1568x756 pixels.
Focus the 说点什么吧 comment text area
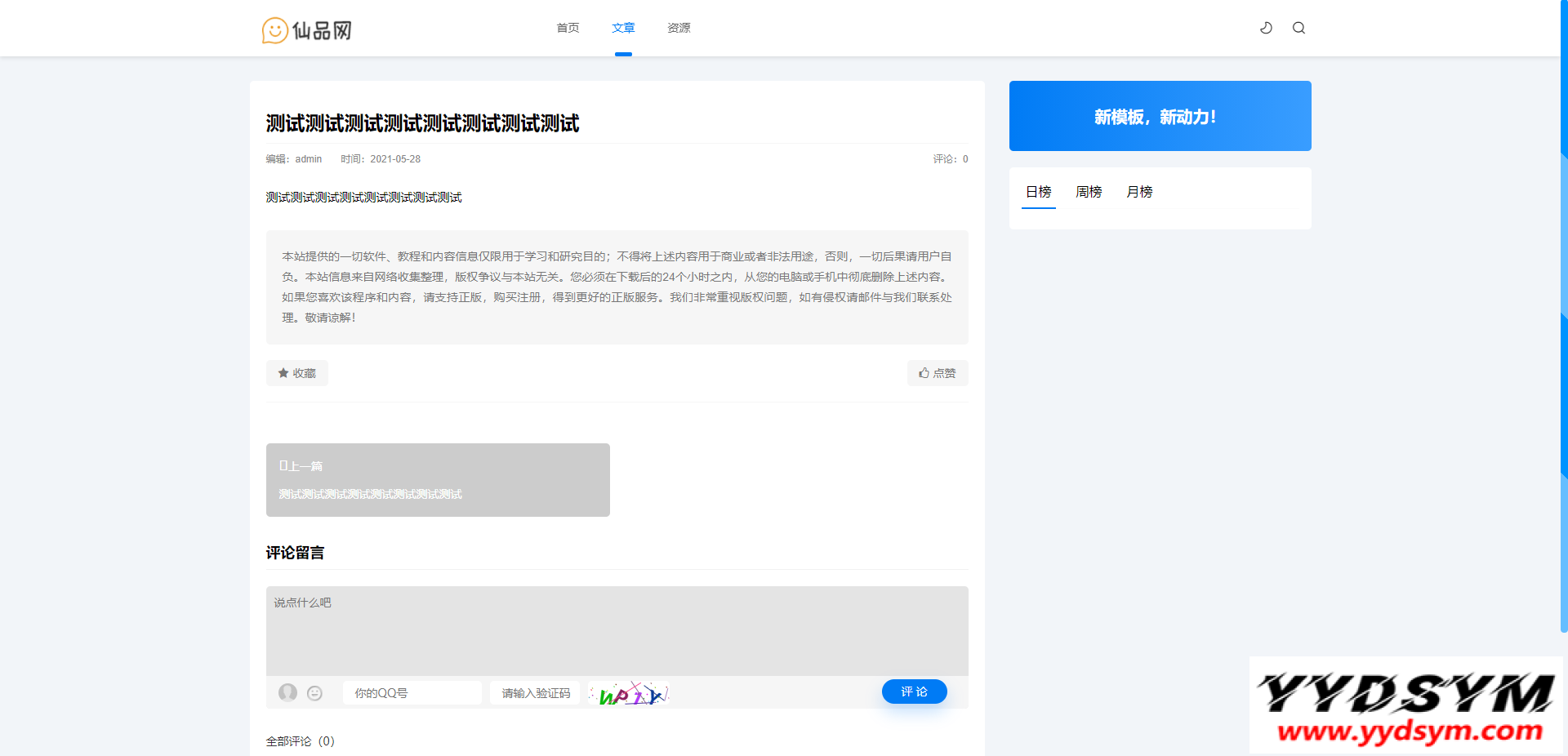coord(617,630)
